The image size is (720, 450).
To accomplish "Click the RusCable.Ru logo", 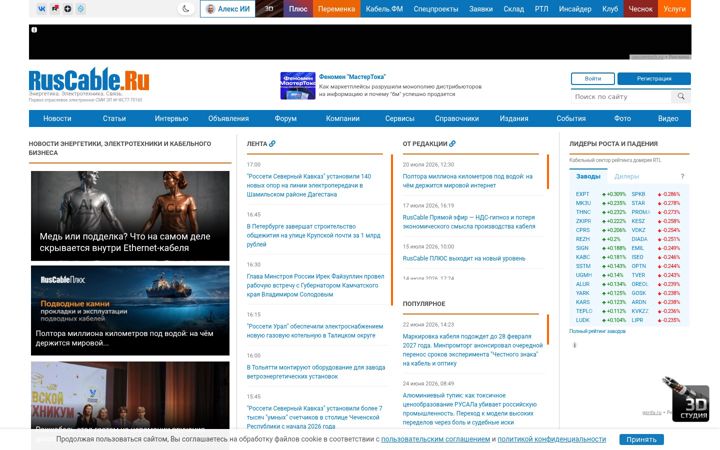I will coord(89,80).
